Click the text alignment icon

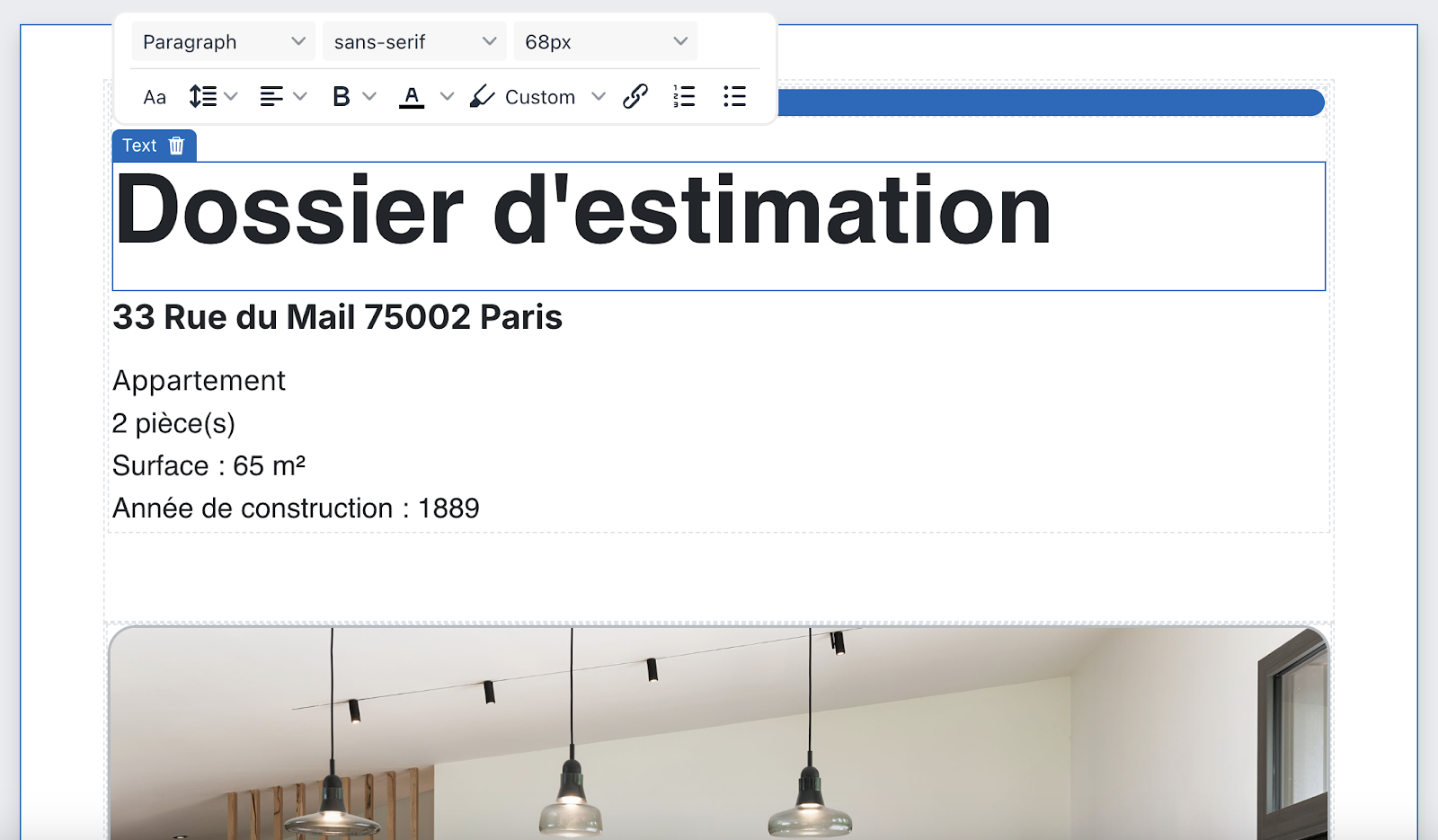271,96
